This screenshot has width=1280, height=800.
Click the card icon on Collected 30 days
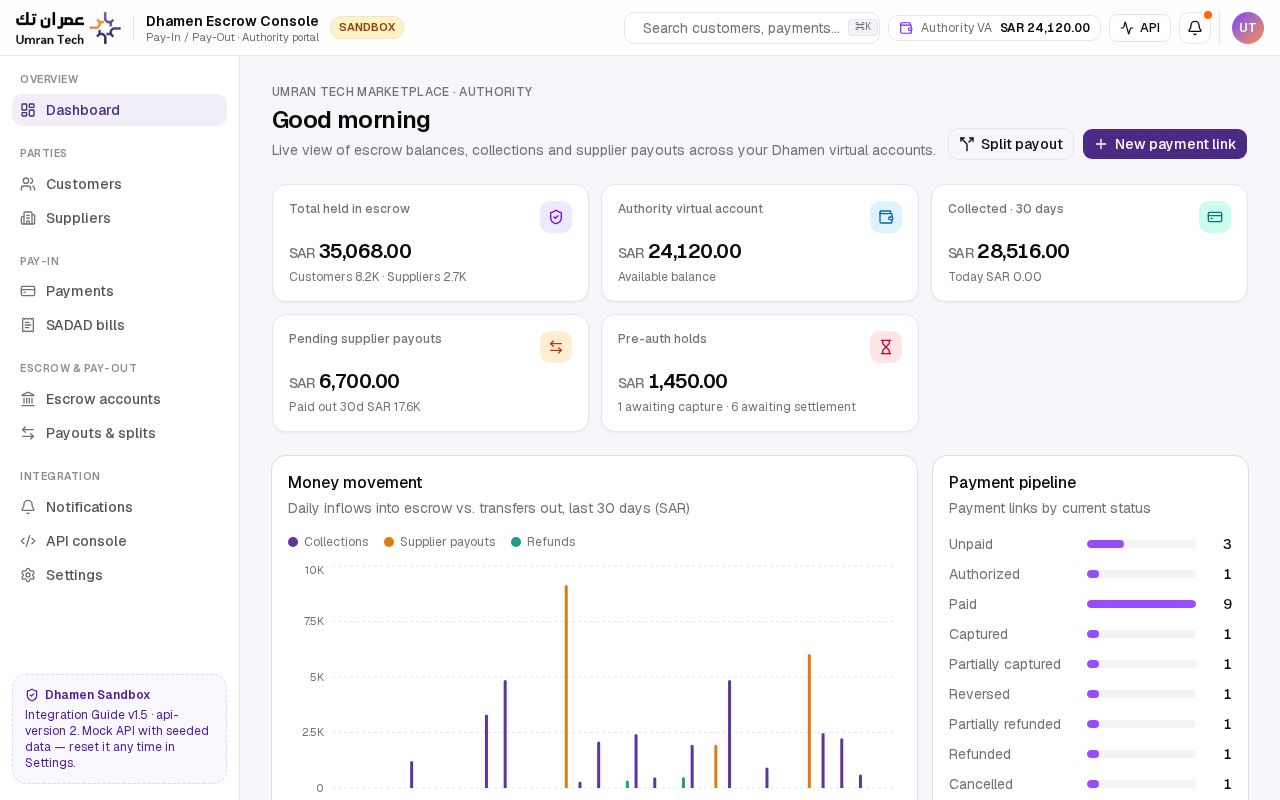coord(1215,217)
